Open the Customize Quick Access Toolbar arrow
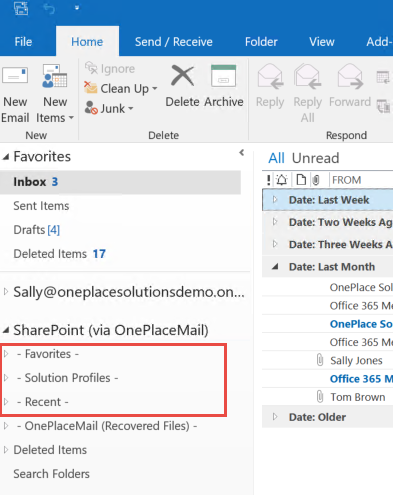This screenshot has height=495, width=393. tap(77, 8)
